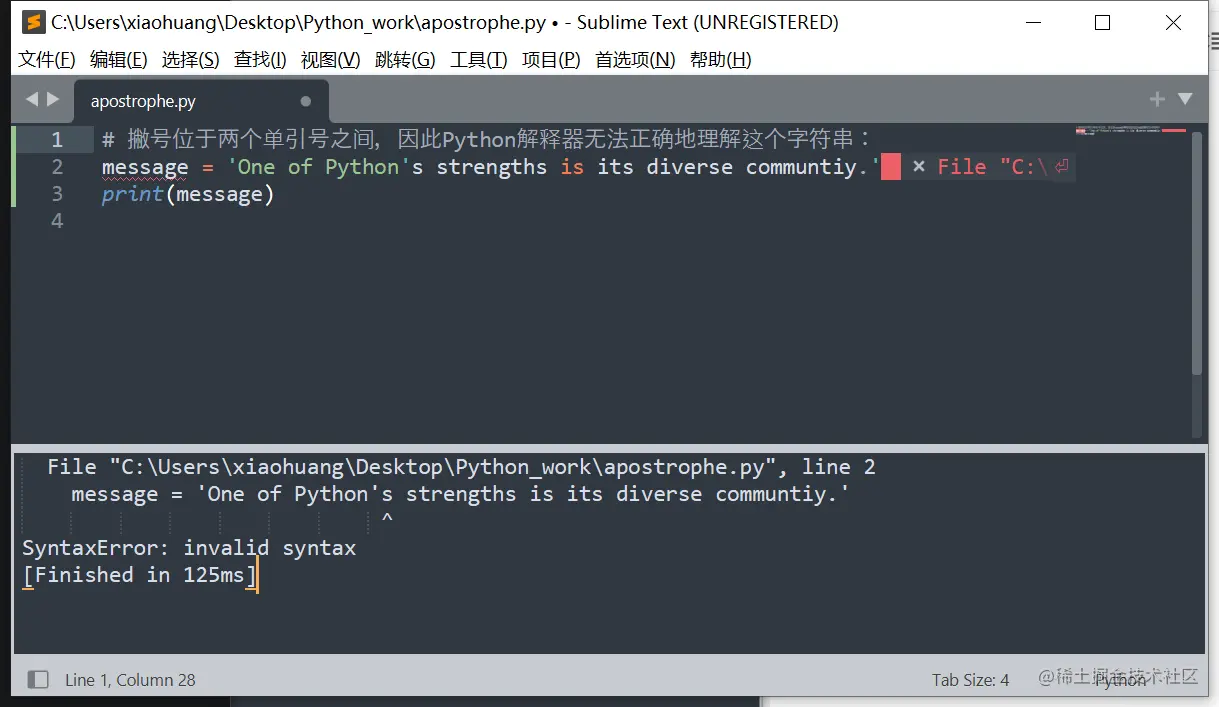Open the 工具(T) menu
The width and height of the screenshot is (1219, 707).
point(478,60)
